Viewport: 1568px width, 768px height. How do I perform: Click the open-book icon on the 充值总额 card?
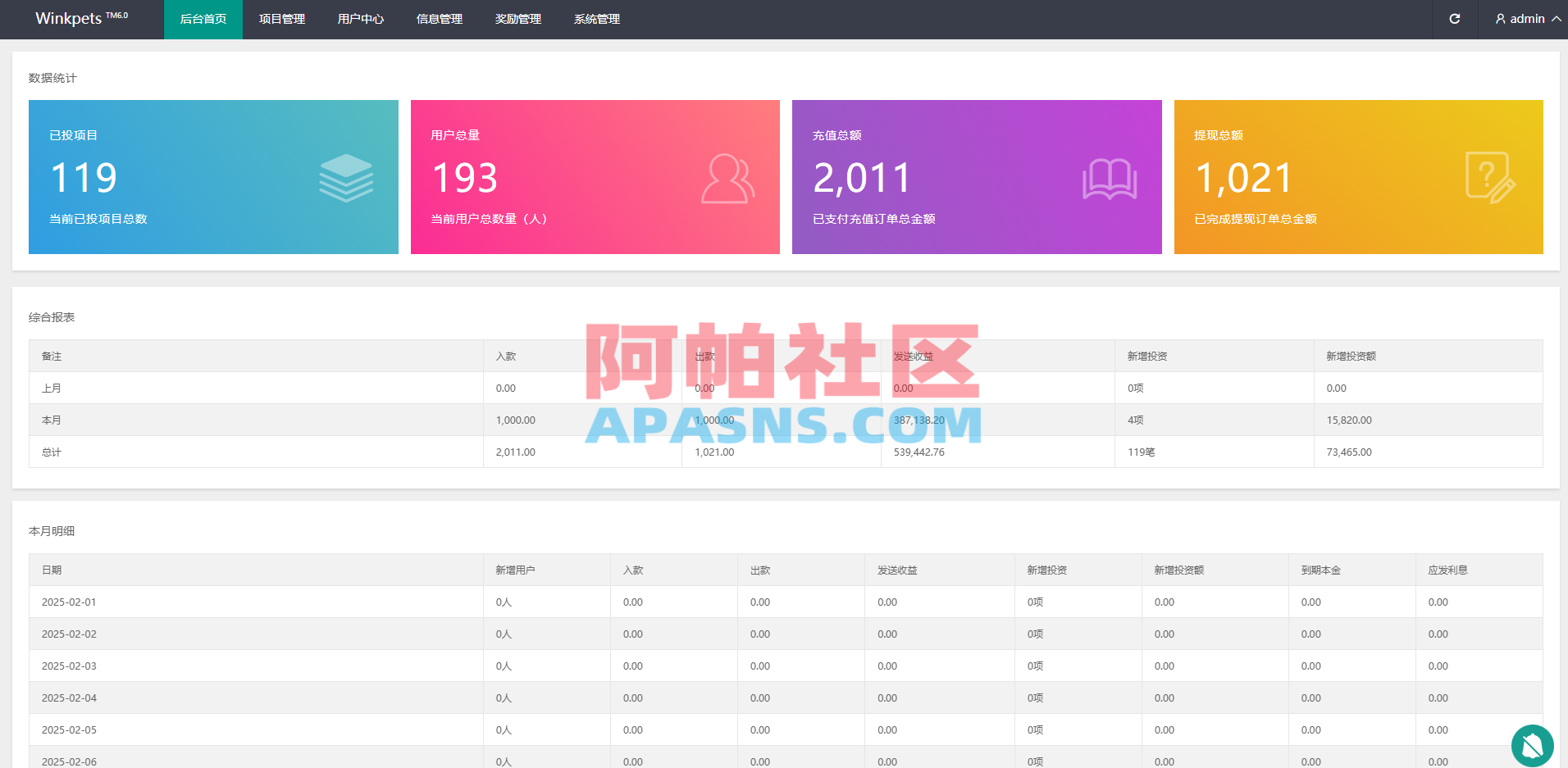[x=1110, y=177]
